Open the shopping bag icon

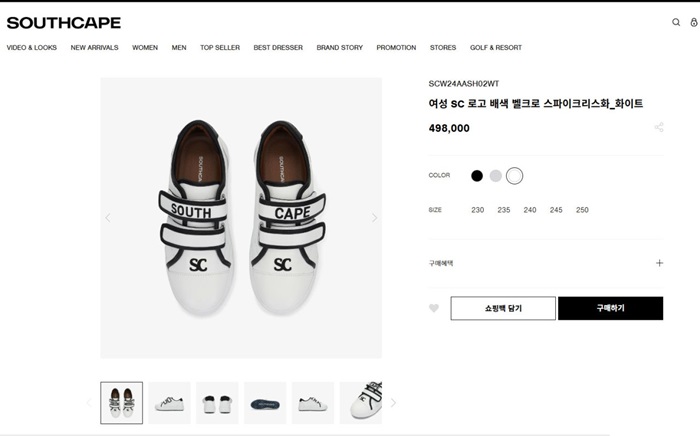[x=694, y=22]
